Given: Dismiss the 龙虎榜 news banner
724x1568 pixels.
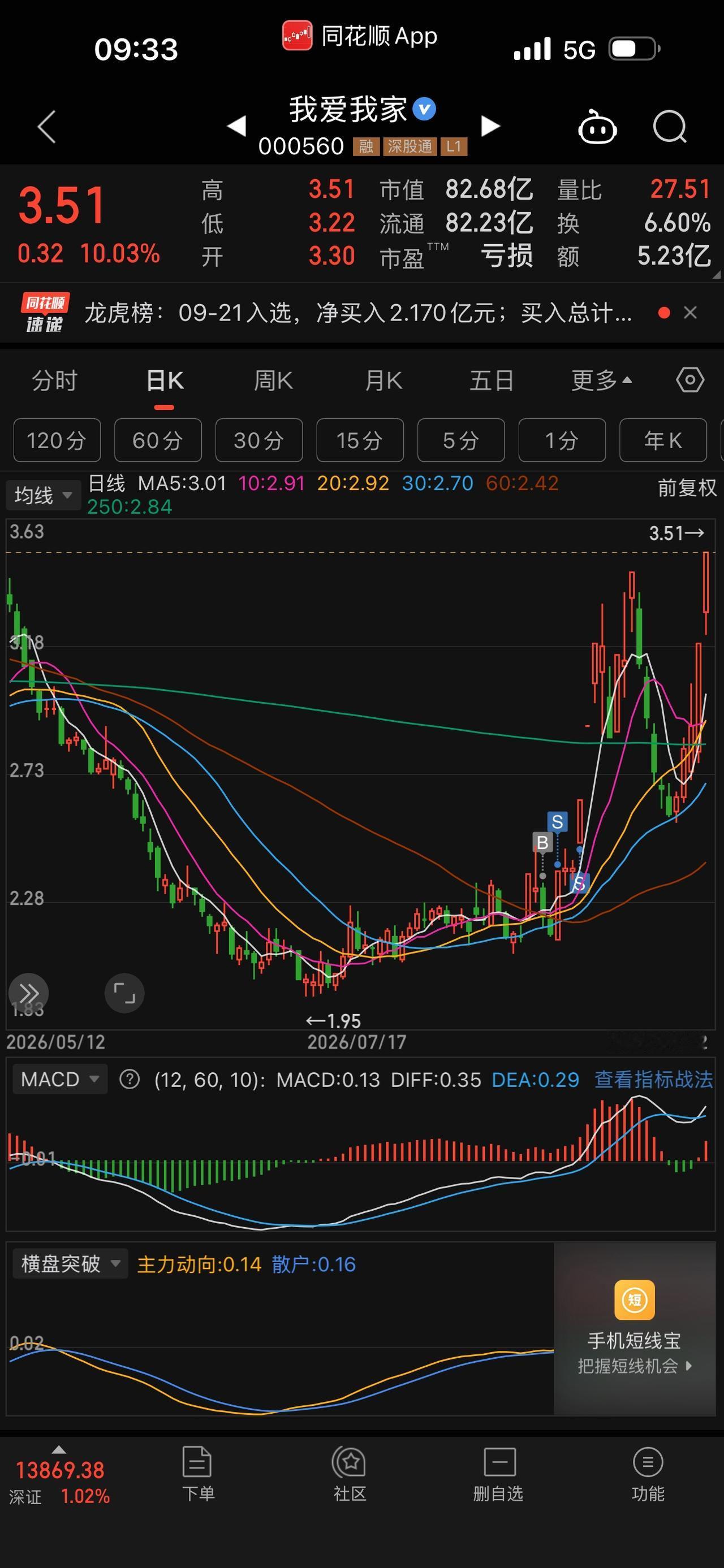Looking at the screenshot, I should [x=690, y=313].
